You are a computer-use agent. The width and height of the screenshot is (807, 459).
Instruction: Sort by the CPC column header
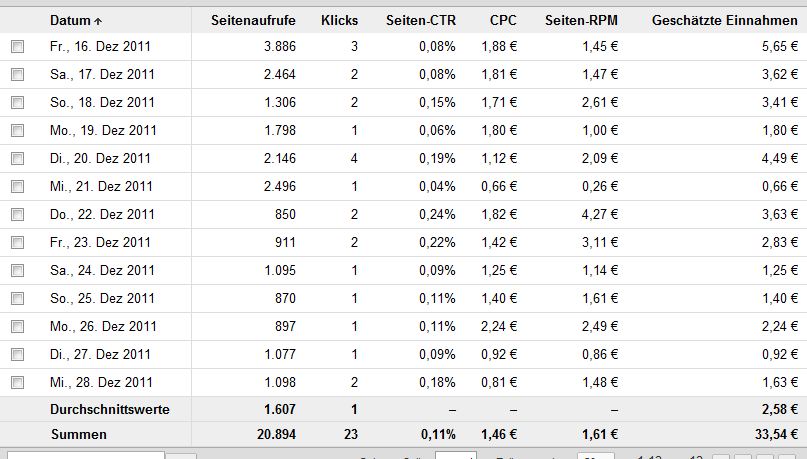(x=503, y=21)
